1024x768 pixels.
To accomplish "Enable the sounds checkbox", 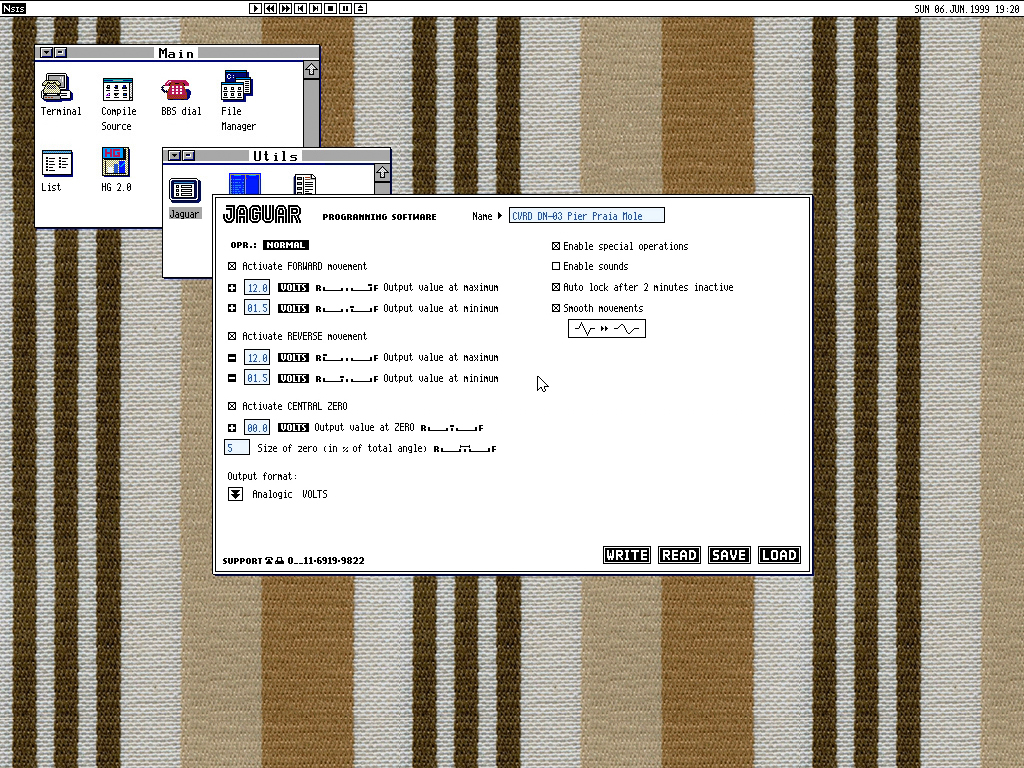I will pyautogui.click(x=556, y=267).
